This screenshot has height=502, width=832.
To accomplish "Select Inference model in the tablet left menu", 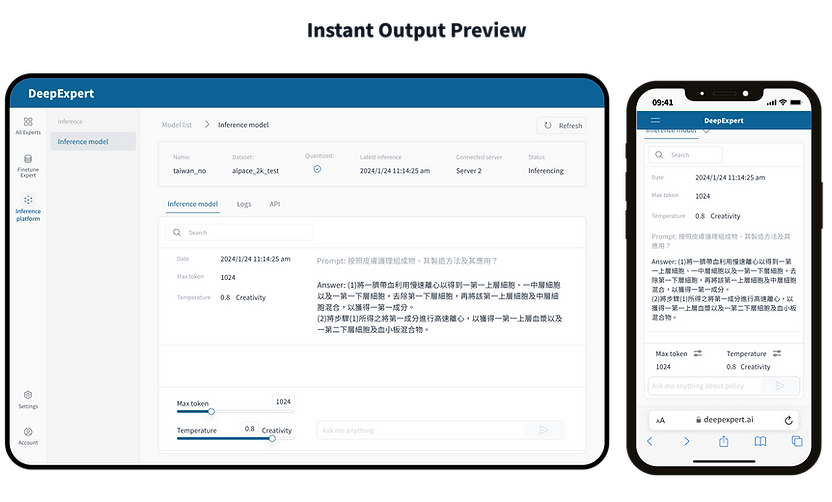I will click(x=93, y=142).
